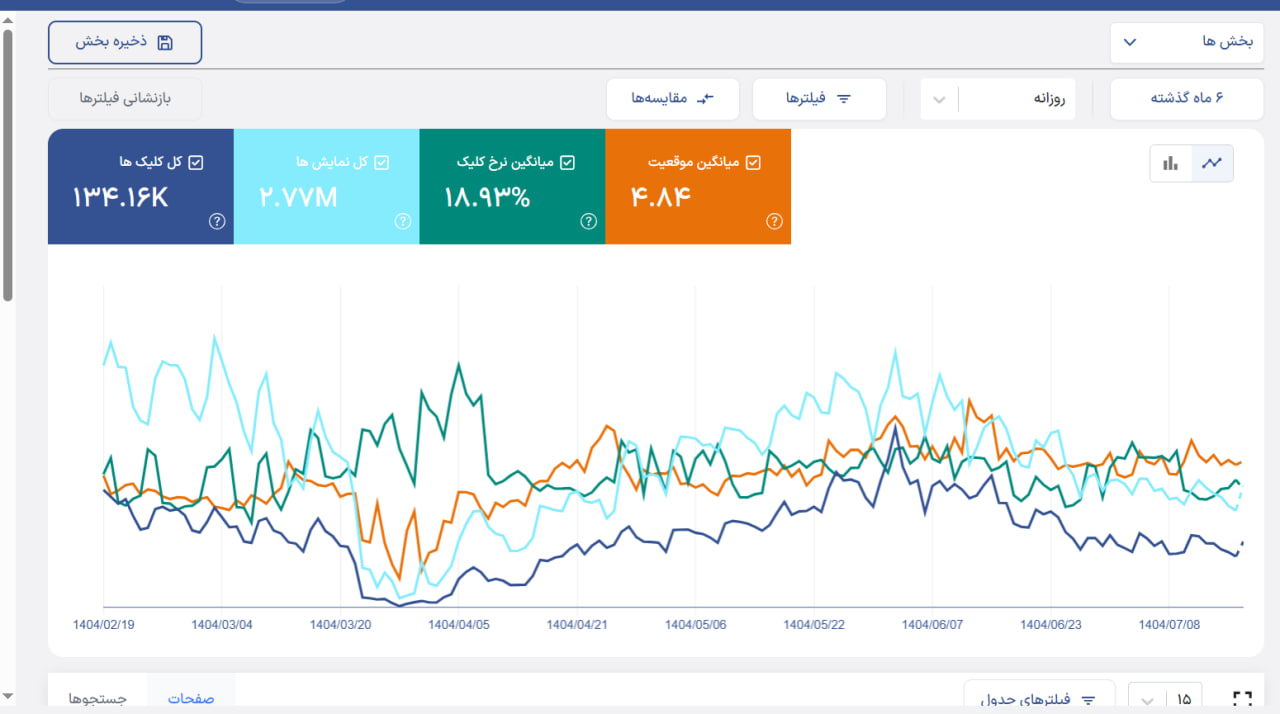Click the save icon in ذخیره بخش
1280x714 pixels.
[165, 42]
